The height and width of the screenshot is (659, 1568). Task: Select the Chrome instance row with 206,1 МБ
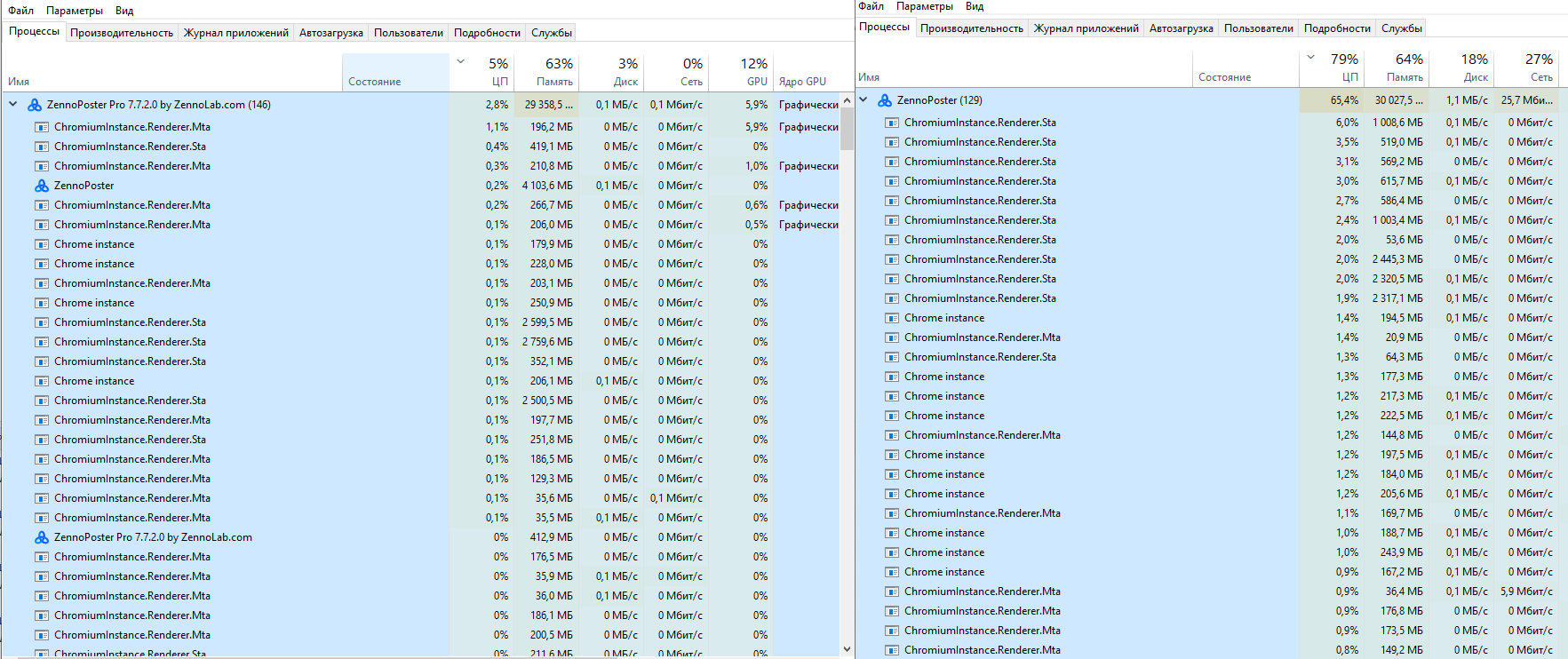pyautogui.click(x=420, y=381)
